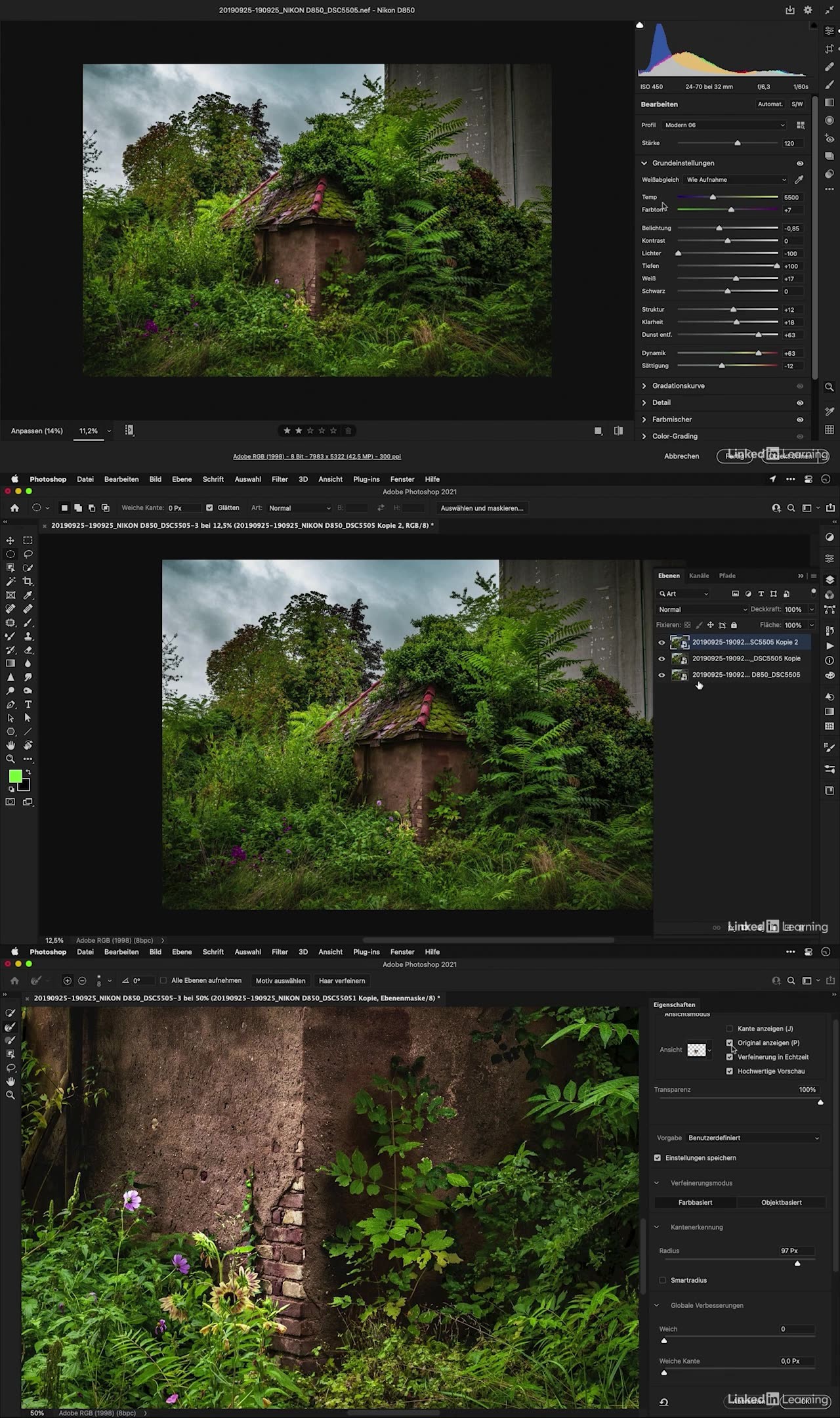840x1418 pixels.
Task: Click the Motiv auswählen button
Action: tap(280, 981)
